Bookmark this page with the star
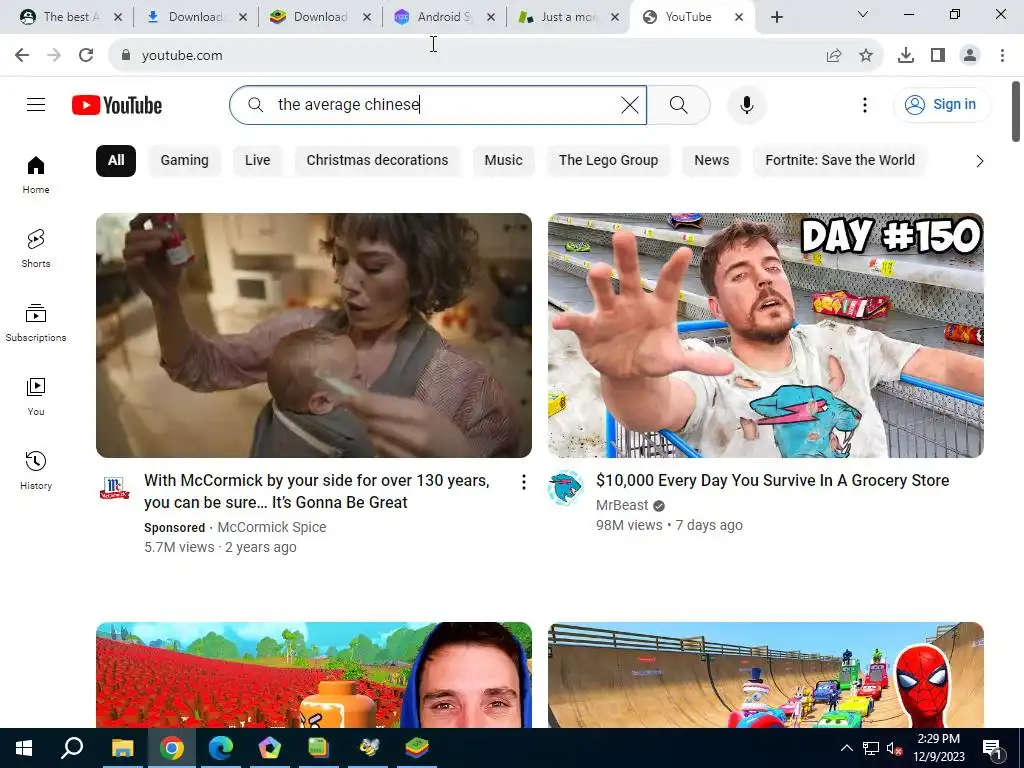The height and width of the screenshot is (768, 1024). click(x=865, y=56)
